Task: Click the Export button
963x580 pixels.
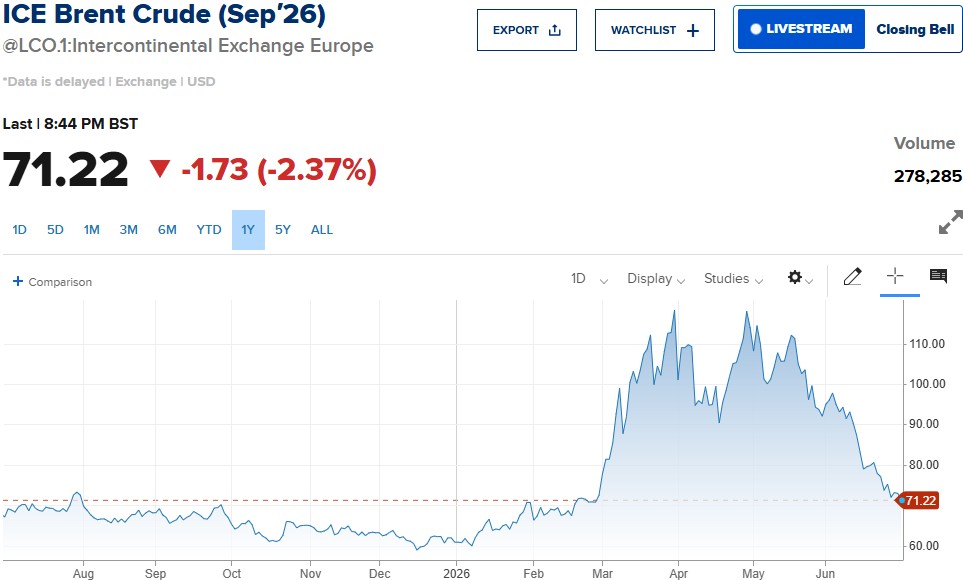Action: point(527,30)
